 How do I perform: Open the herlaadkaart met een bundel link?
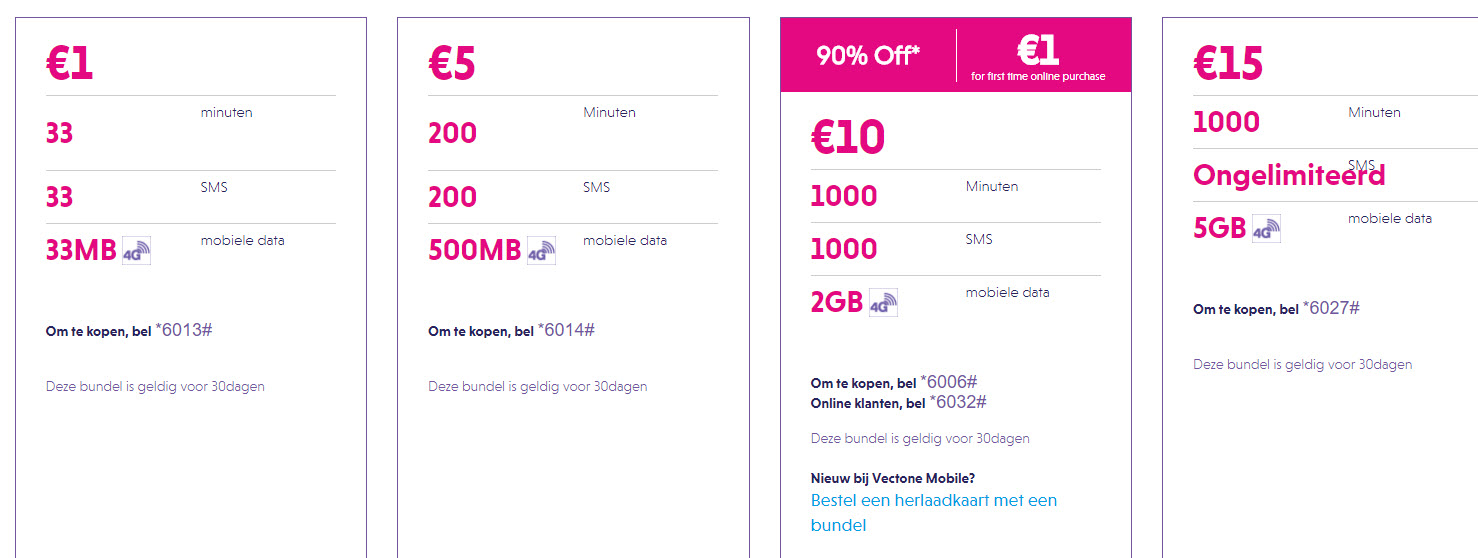click(x=933, y=512)
